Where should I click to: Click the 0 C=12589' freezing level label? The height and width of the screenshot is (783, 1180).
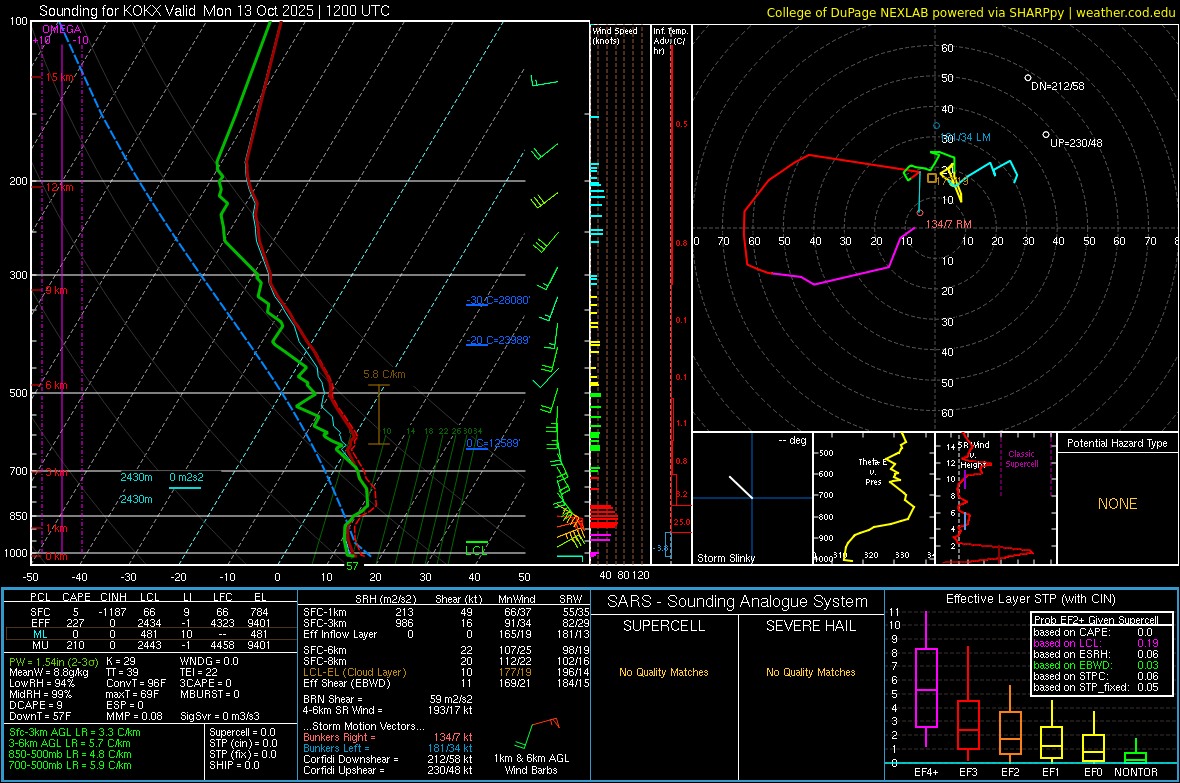click(493, 443)
